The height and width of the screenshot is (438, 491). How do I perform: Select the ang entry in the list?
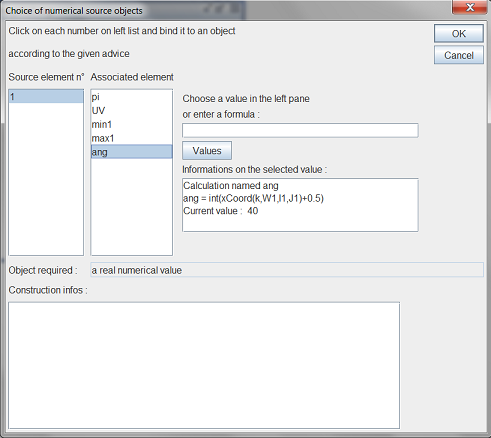[x=132, y=152]
